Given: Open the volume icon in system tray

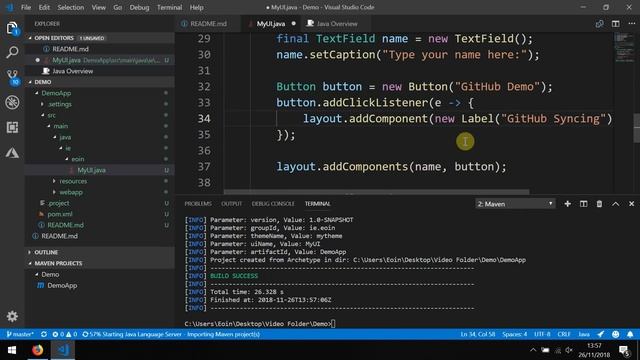Looking at the screenshot, I should 569,350.
